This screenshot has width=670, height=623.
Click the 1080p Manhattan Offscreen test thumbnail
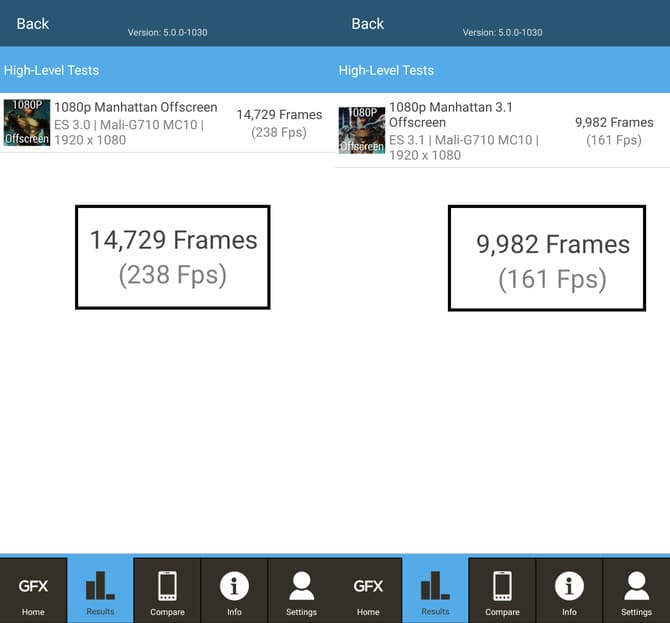27,123
